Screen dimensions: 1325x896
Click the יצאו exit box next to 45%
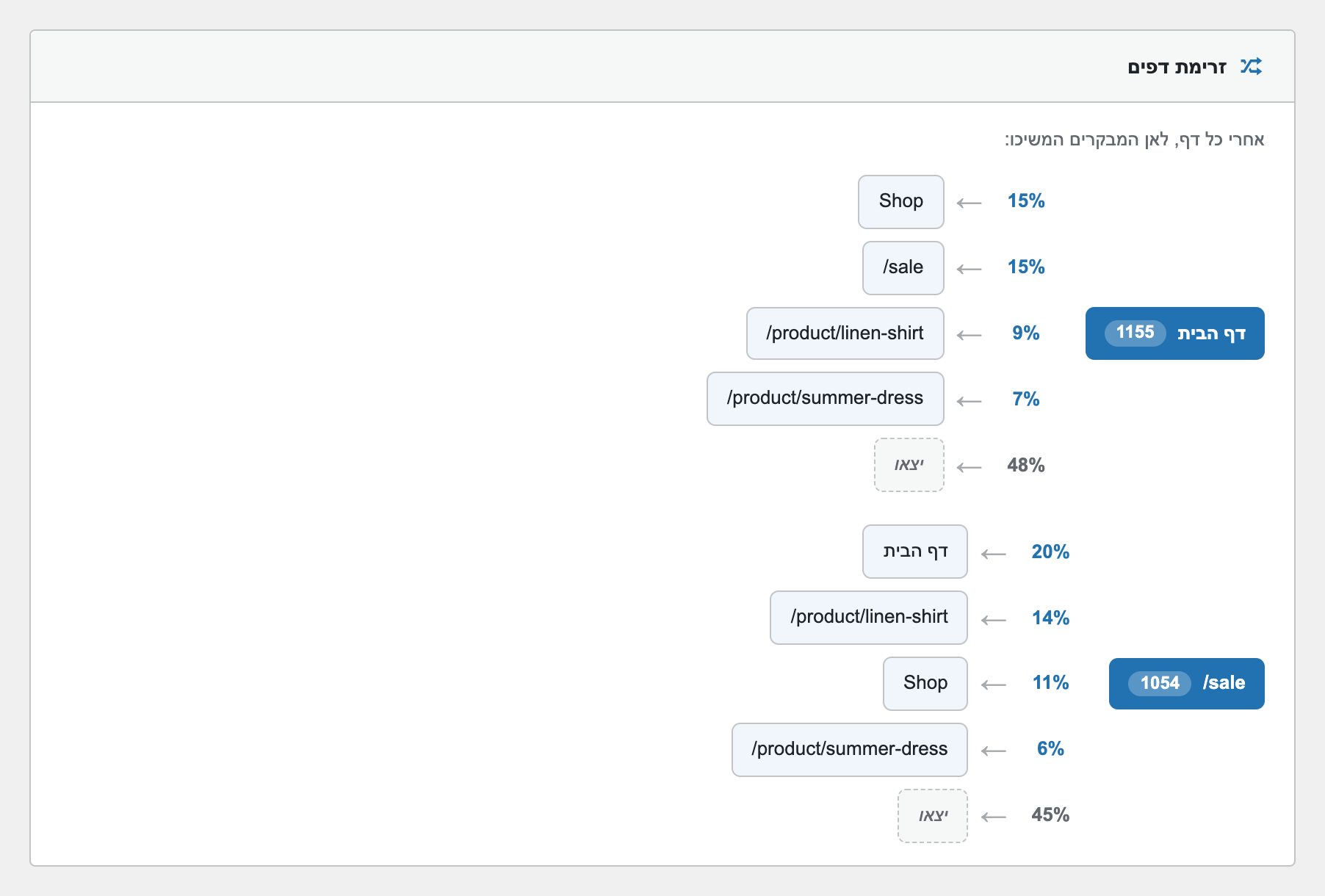932,816
